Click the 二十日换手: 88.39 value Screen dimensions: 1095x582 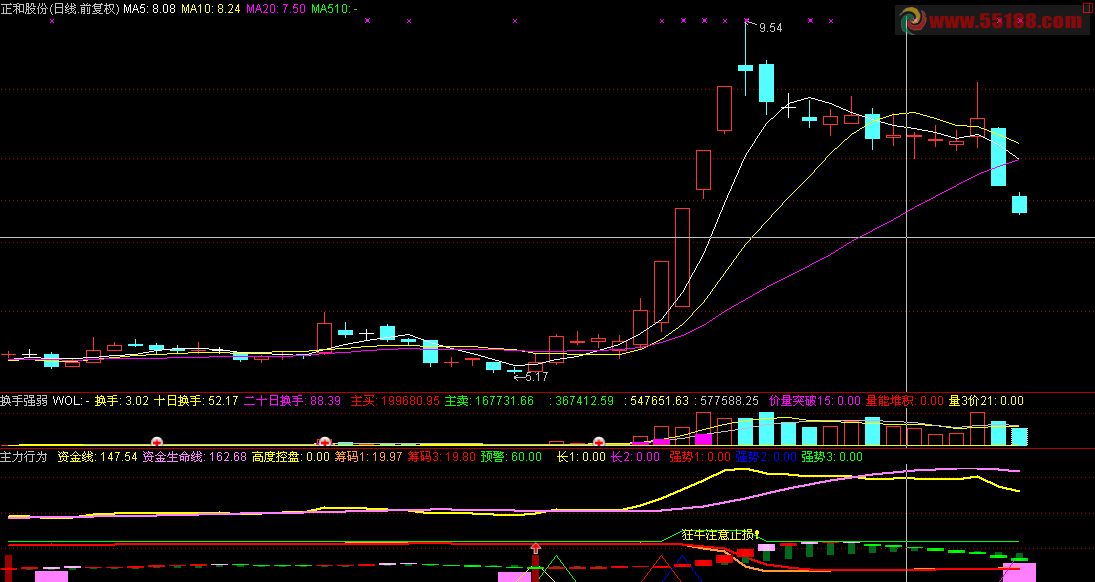point(292,401)
